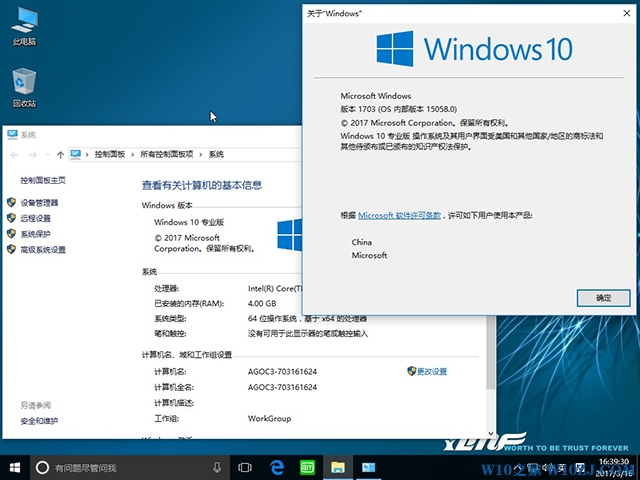Click the shield icon beside 设备管理器

(x=11, y=202)
